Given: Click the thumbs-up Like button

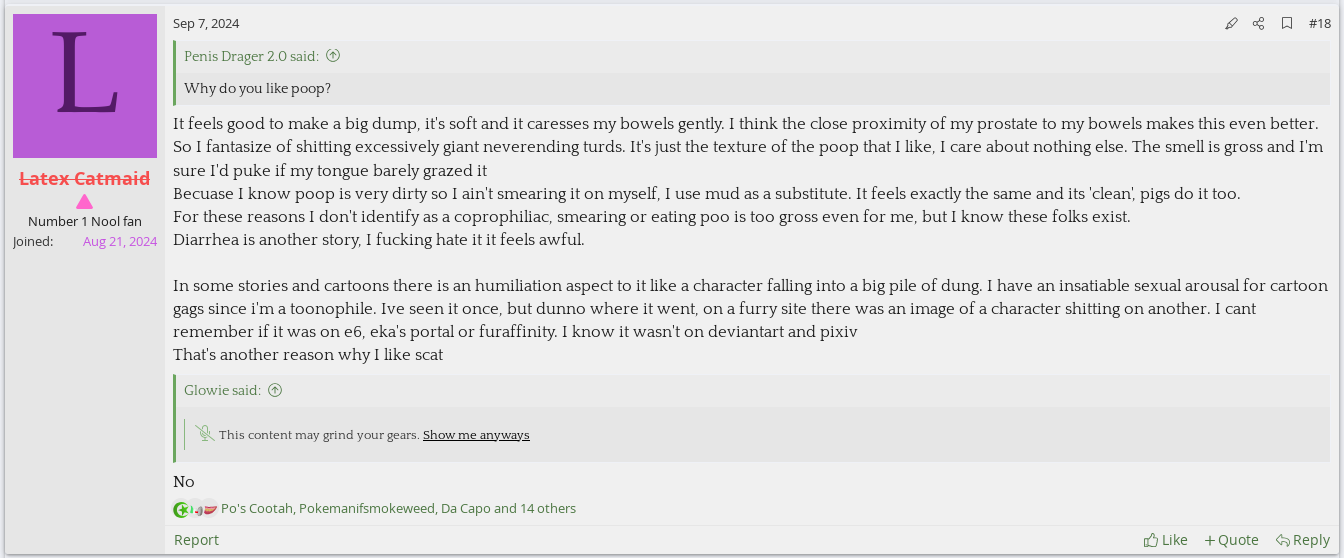Looking at the screenshot, I should coord(1165,540).
